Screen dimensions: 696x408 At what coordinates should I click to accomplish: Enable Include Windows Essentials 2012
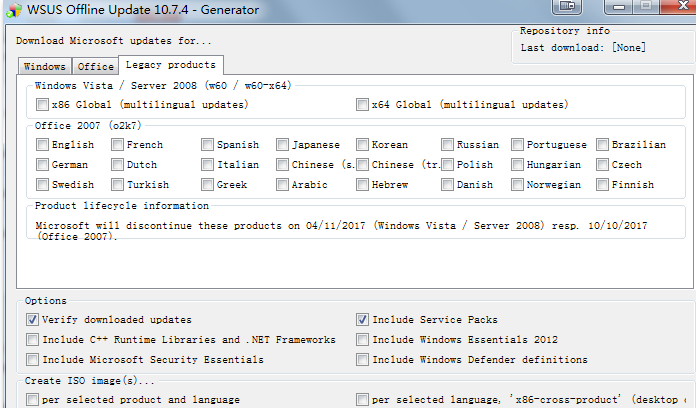(362, 340)
